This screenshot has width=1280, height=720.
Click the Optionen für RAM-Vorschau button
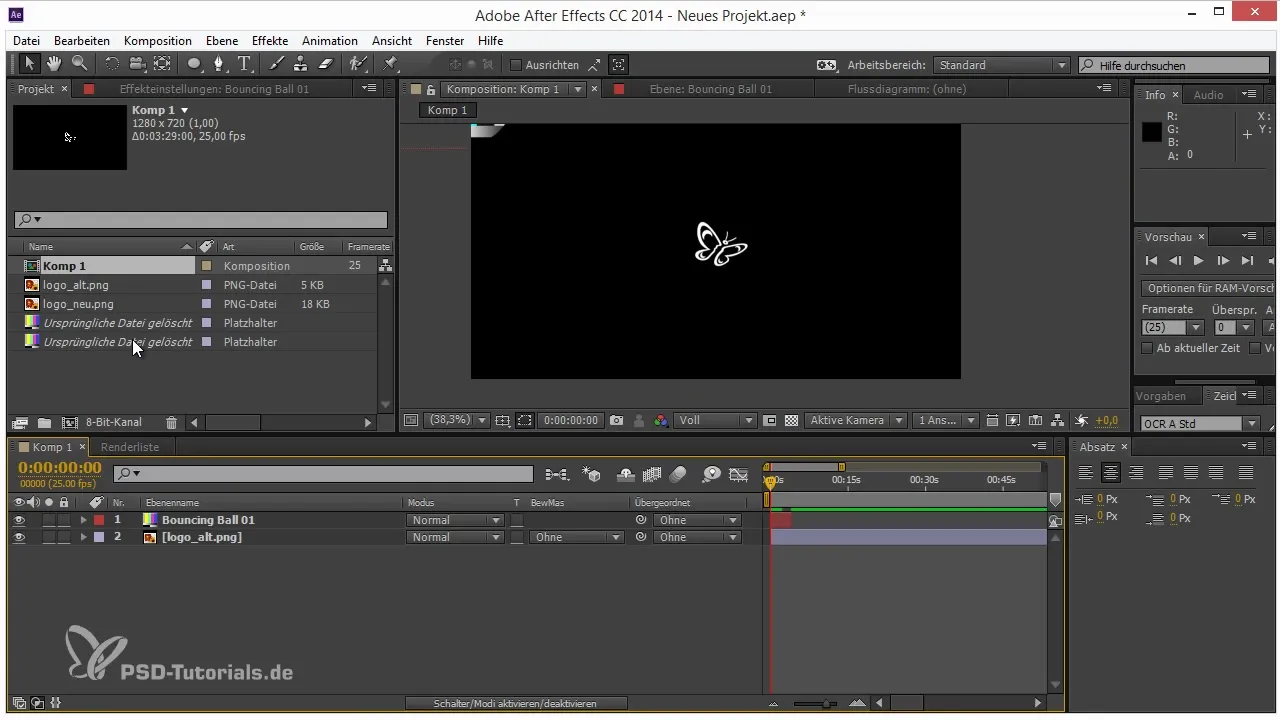click(x=1210, y=288)
